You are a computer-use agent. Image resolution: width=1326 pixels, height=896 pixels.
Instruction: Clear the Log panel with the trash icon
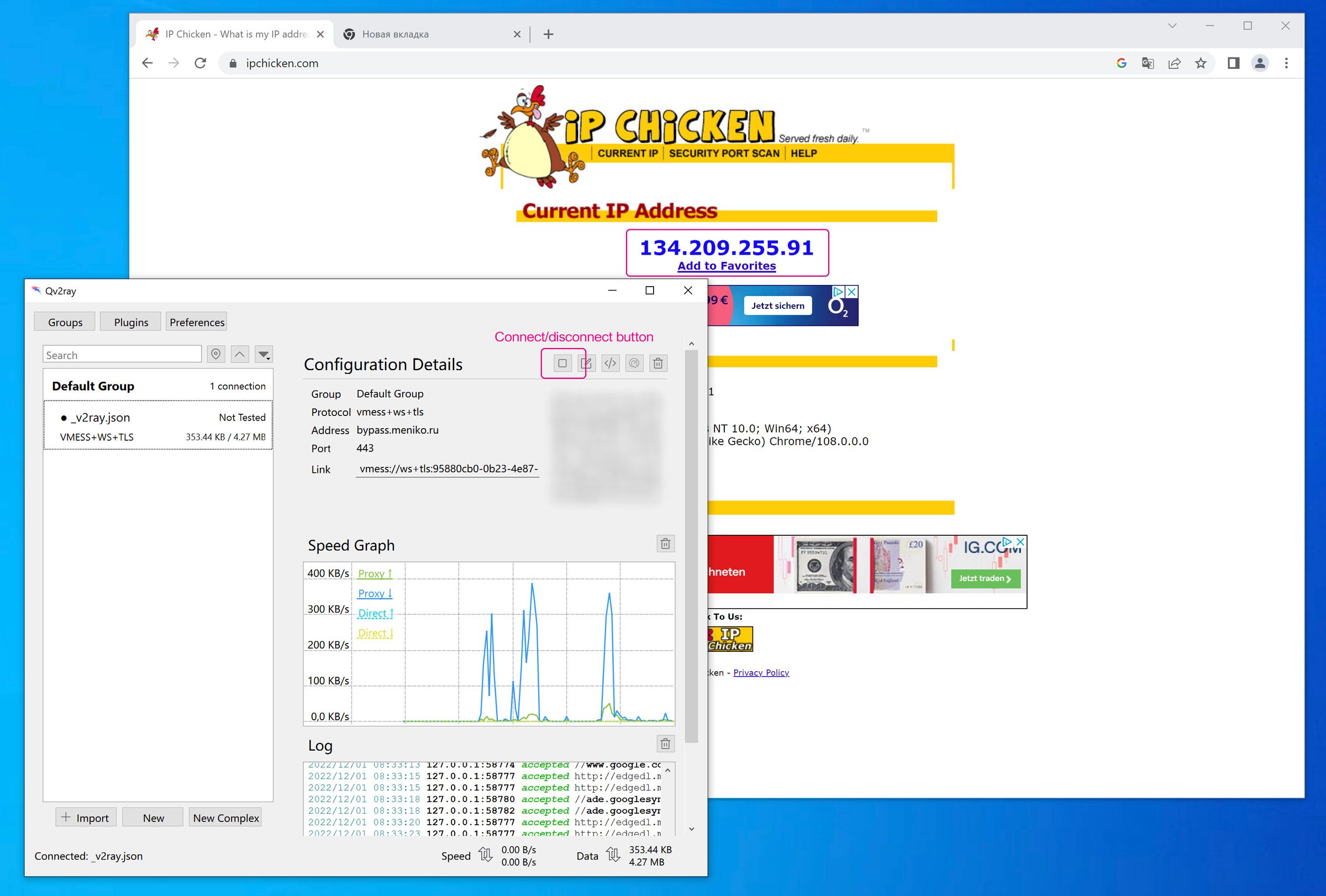point(666,743)
